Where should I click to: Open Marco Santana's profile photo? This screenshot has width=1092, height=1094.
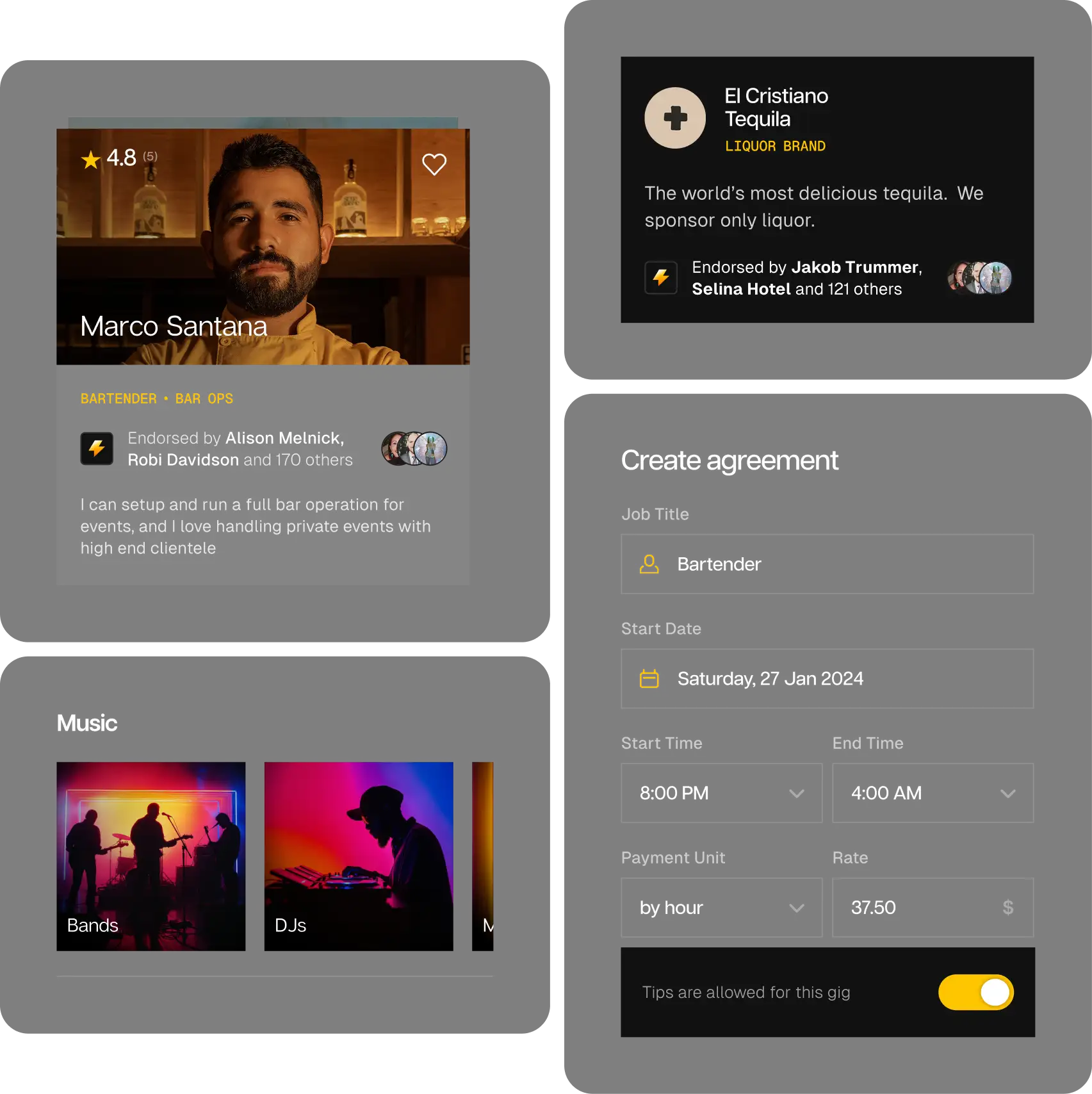(x=263, y=247)
